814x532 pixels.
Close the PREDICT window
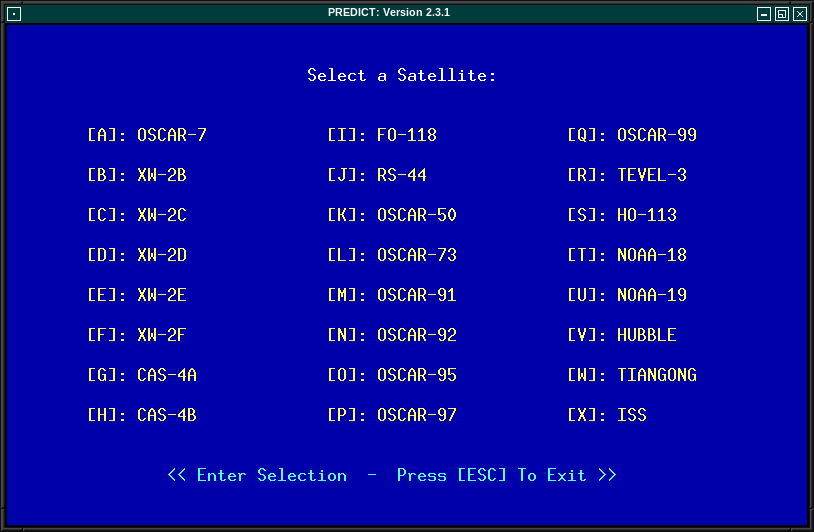800,14
